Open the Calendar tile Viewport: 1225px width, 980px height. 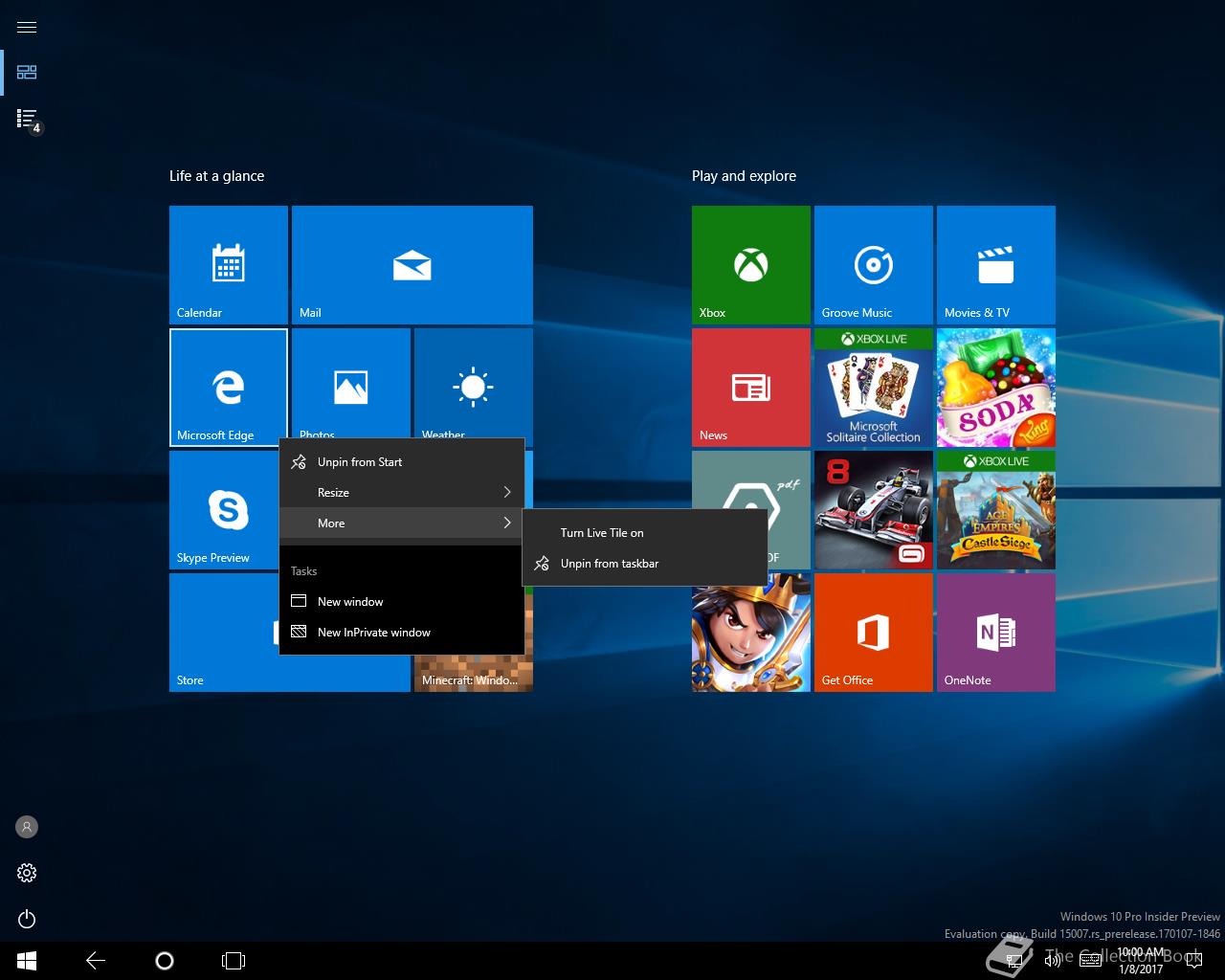pos(229,265)
